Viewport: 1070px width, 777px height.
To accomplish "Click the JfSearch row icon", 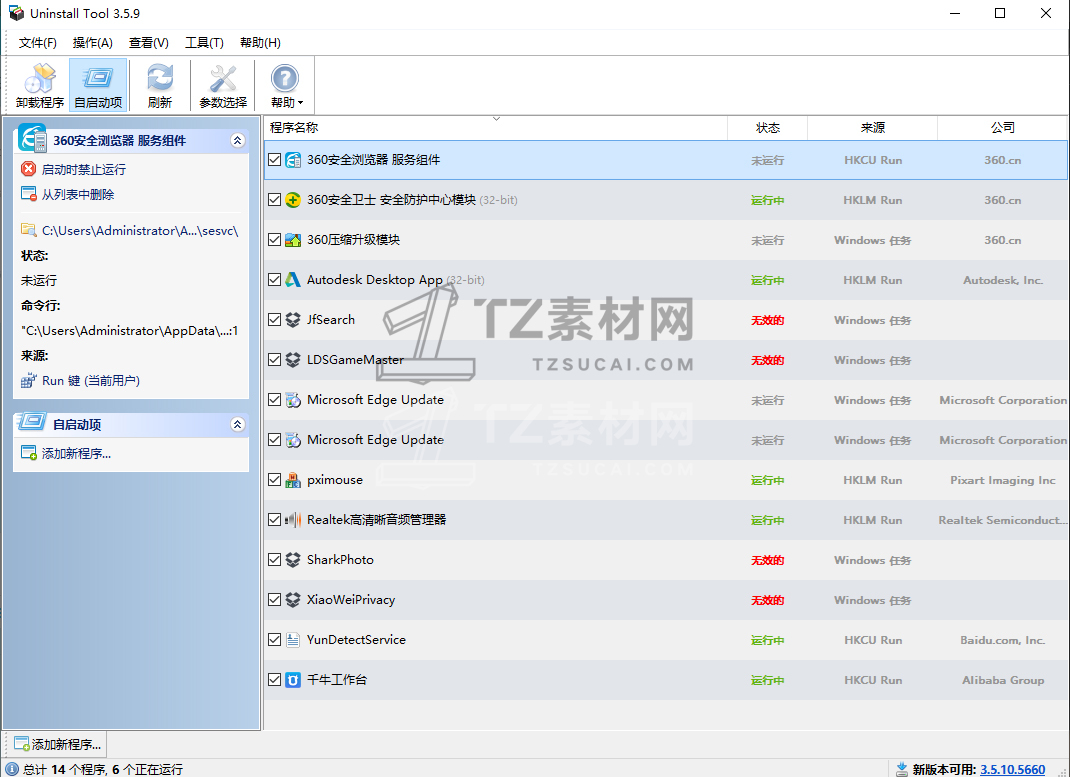I will click(x=293, y=320).
